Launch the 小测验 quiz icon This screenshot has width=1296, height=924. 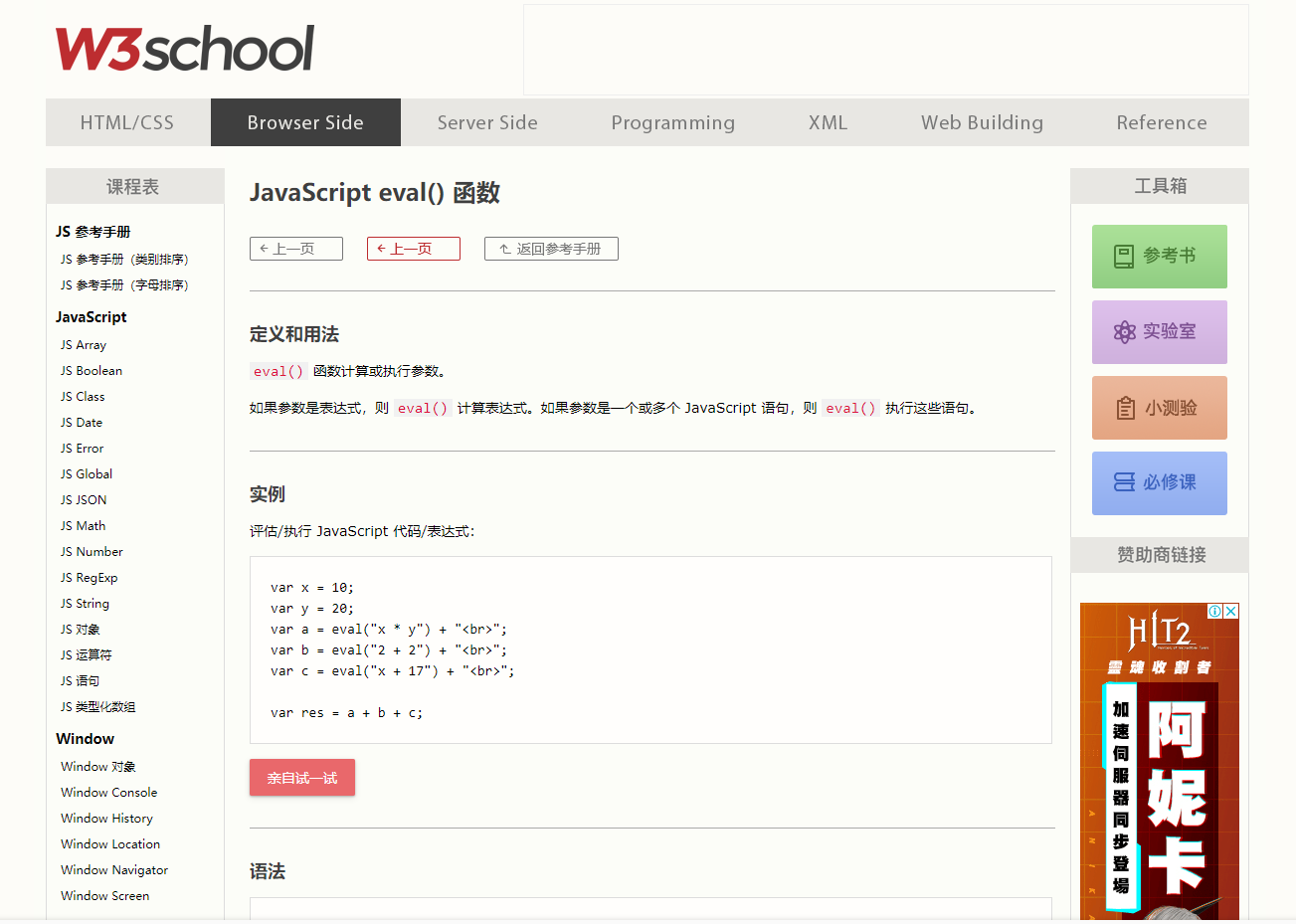[1159, 407]
